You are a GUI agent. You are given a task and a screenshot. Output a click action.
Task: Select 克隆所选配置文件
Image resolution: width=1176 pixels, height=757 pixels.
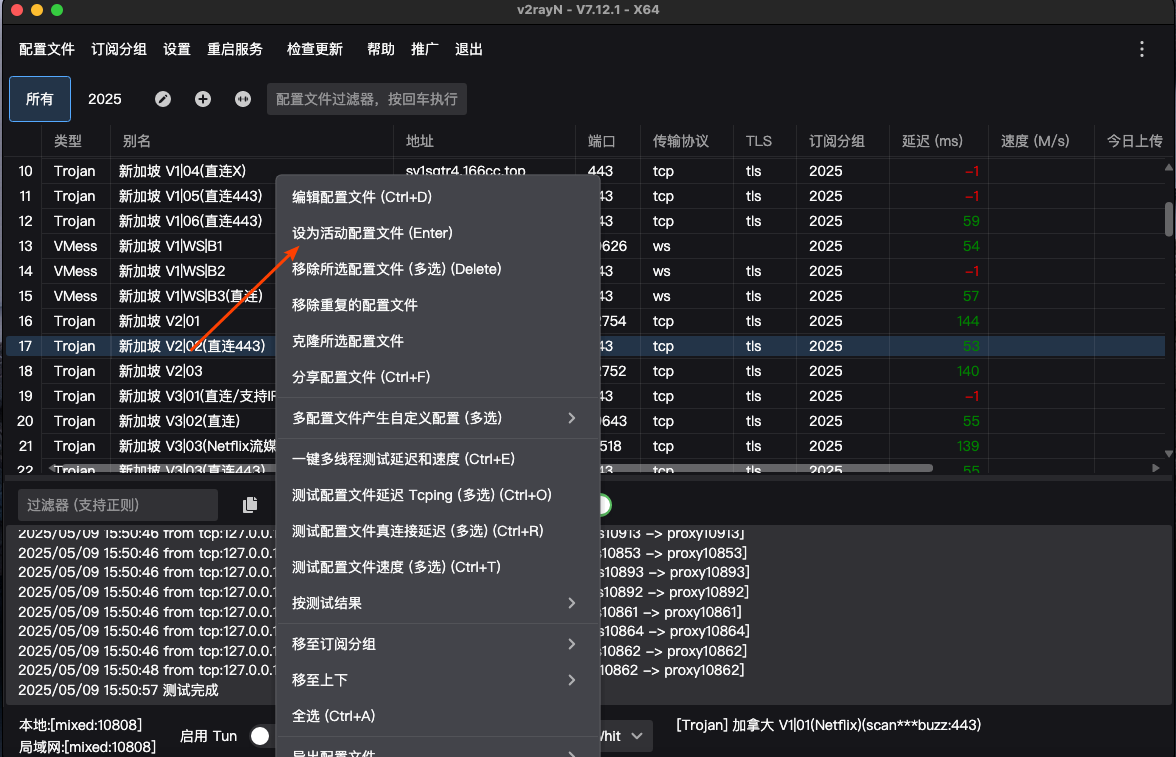[x=438, y=341]
